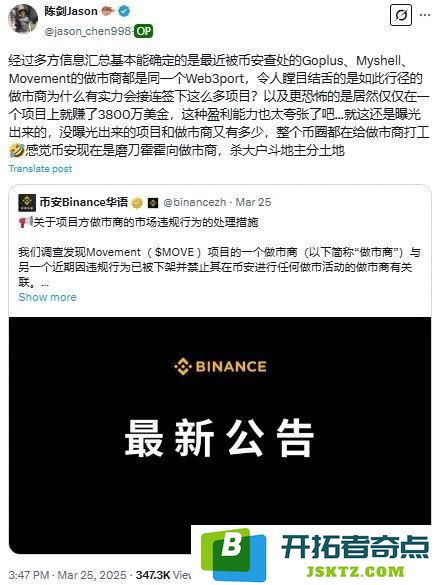Viewport: 441px width, 585px height.
Task: Click the Binance affiliate square badge
Action: [153, 203]
